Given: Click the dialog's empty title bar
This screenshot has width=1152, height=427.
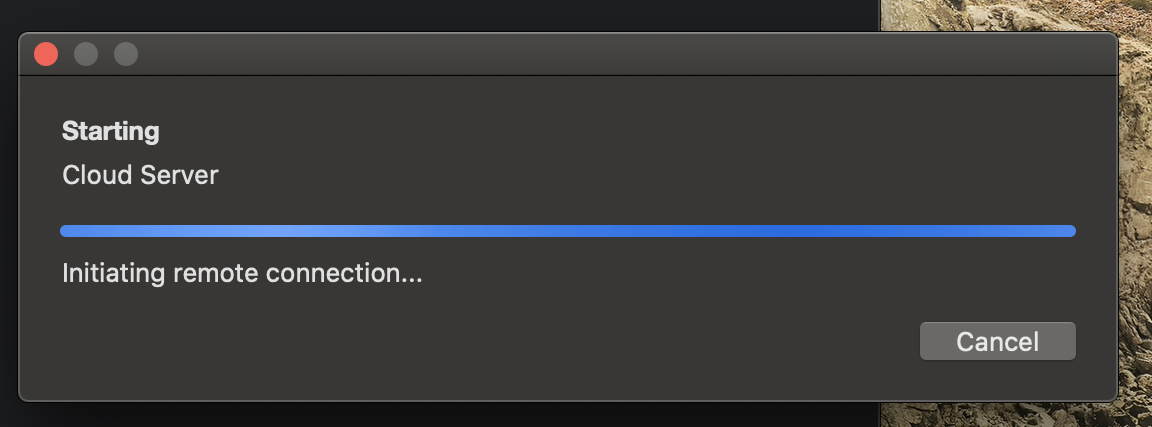Looking at the screenshot, I should [x=588, y=54].
